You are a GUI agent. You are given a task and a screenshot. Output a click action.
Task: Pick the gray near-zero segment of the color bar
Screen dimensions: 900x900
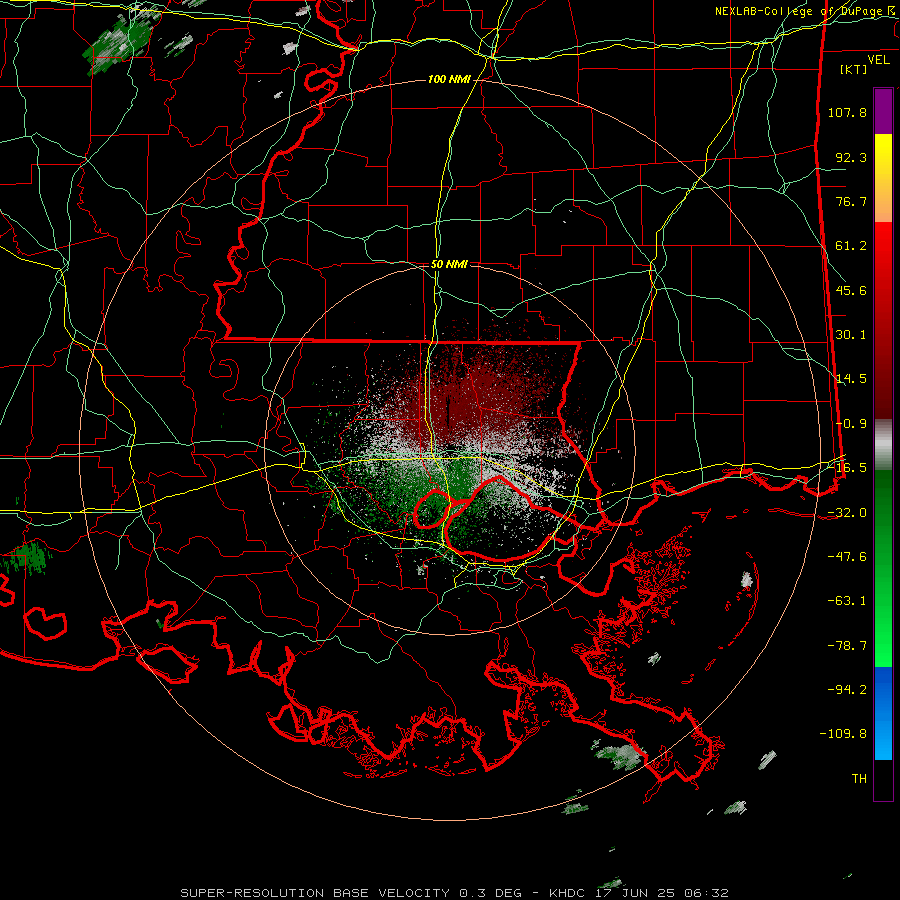pos(883,445)
